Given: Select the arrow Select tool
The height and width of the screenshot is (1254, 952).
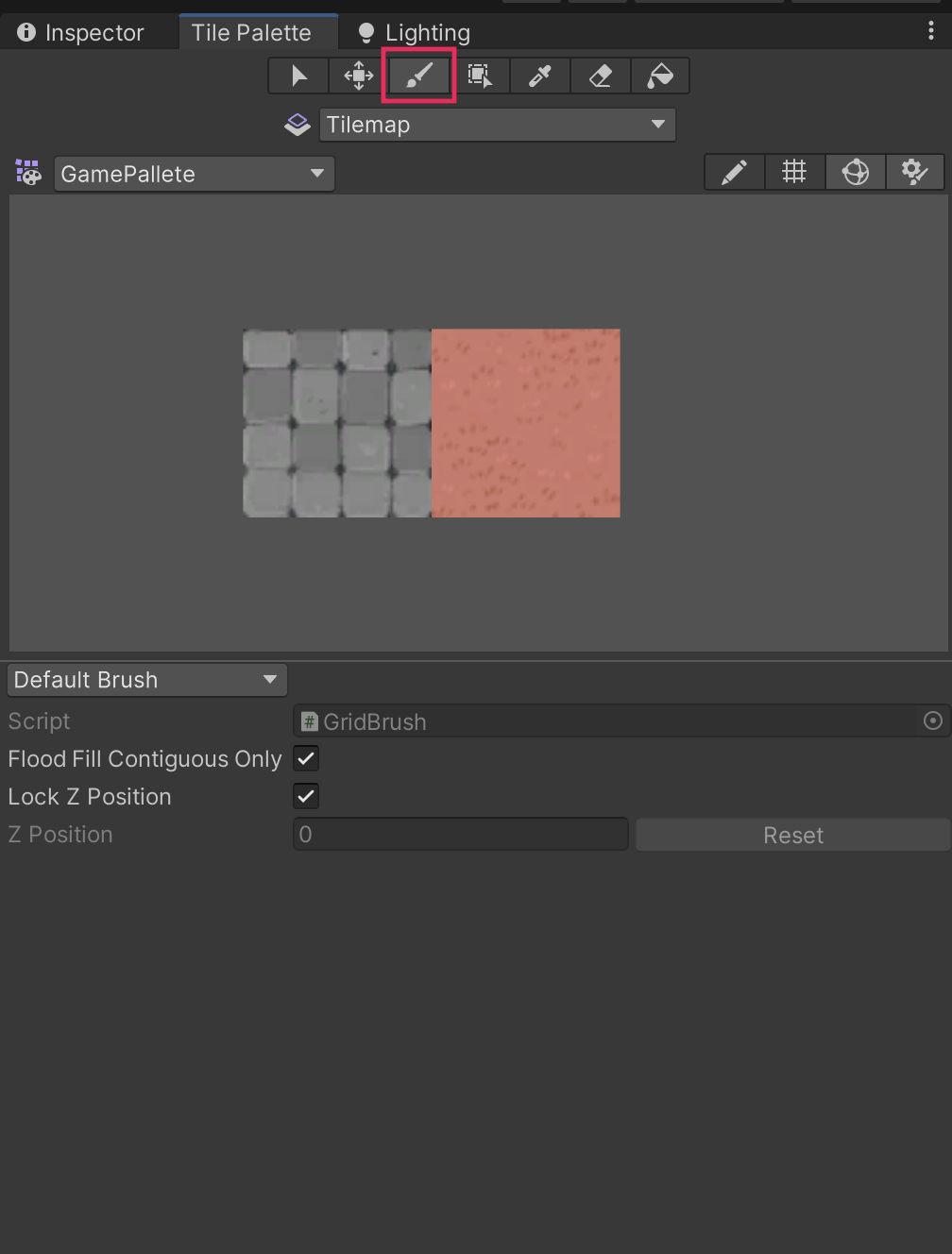Looking at the screenshot, I should pyautogui.click(x=298, y=76).
